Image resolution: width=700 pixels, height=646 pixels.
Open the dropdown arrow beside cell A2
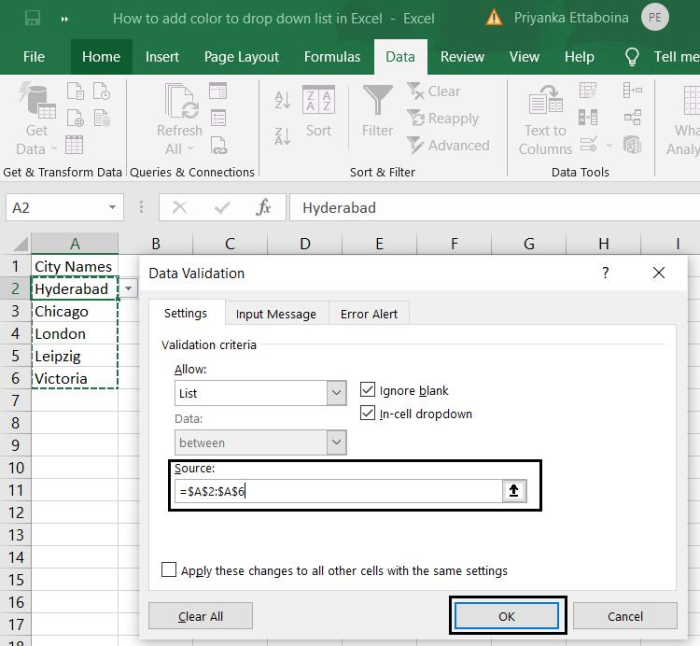click(129, 289)
